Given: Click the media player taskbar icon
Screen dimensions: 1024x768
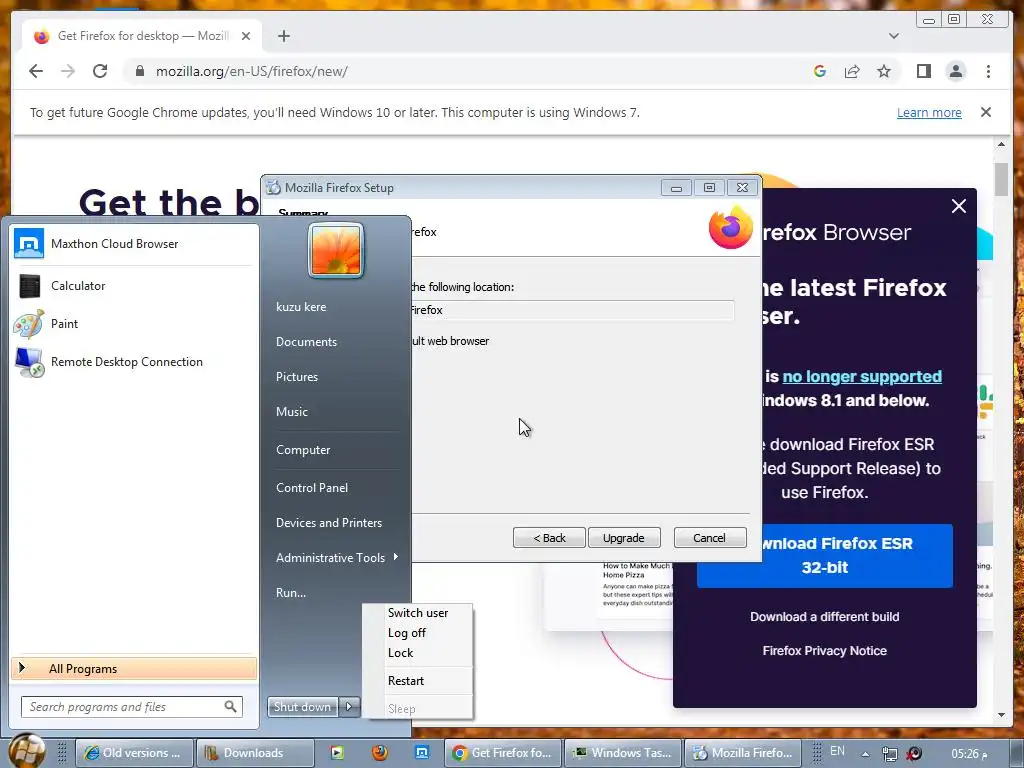Looking at the screenshot, I should (337, 753).
